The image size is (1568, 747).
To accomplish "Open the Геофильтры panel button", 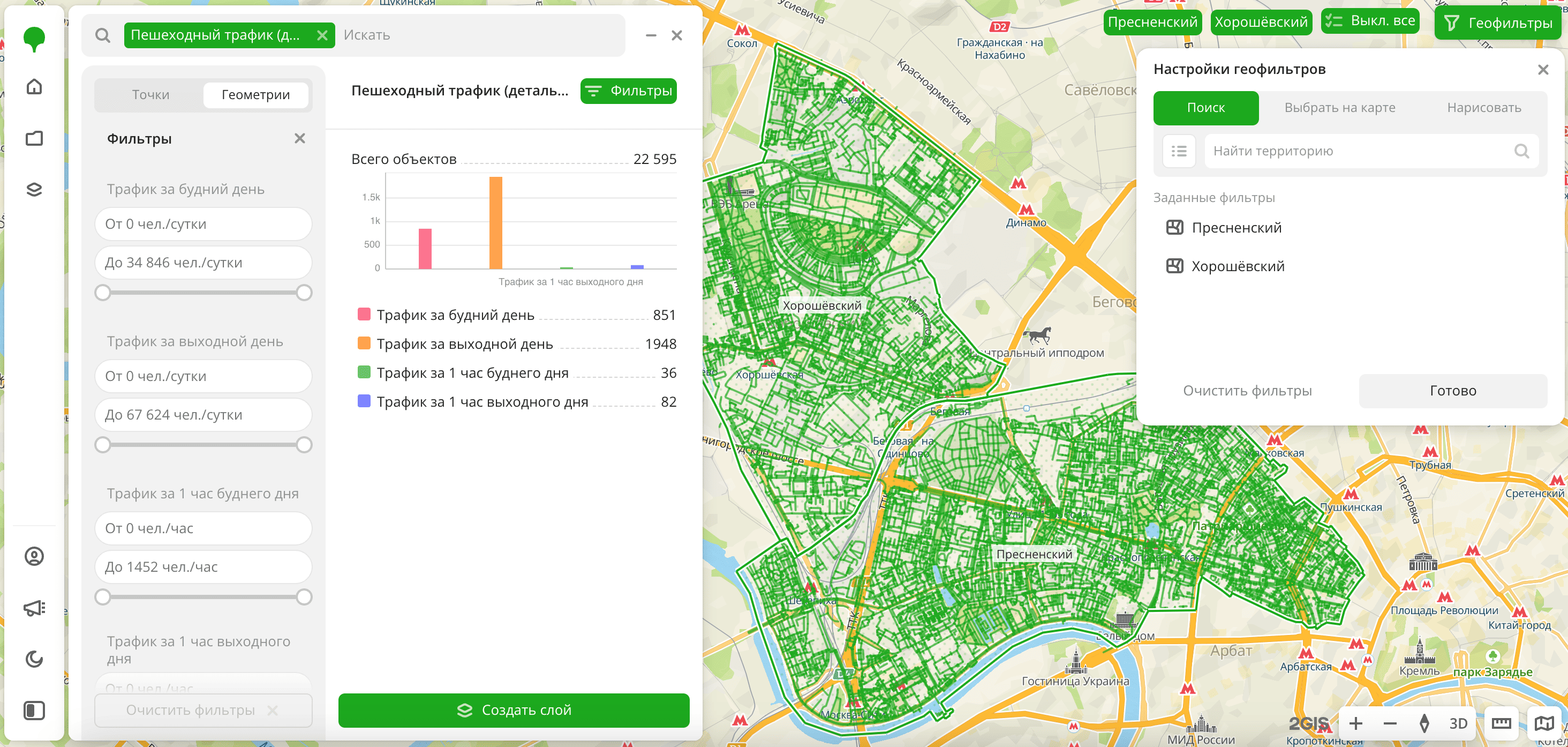I will coord(1497,23).
